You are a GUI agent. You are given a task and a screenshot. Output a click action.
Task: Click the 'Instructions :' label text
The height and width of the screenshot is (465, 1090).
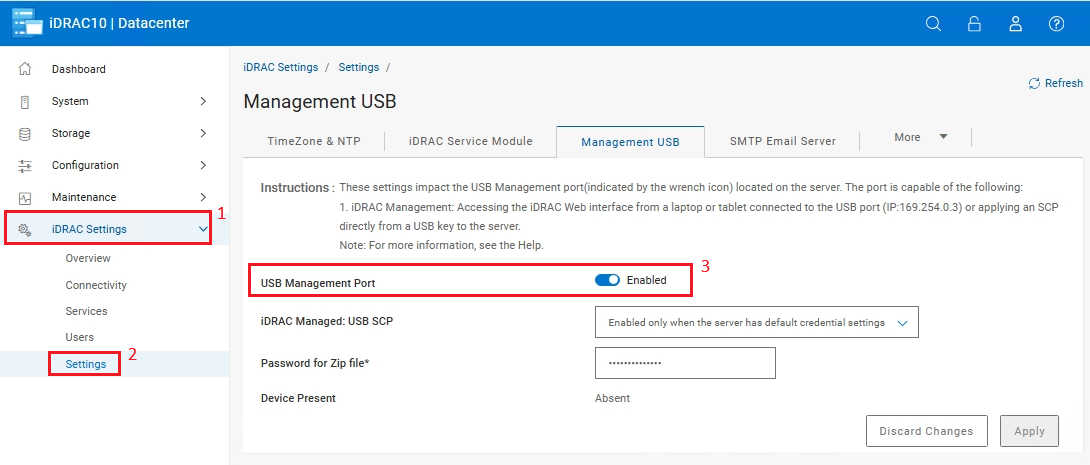point(298,188)
